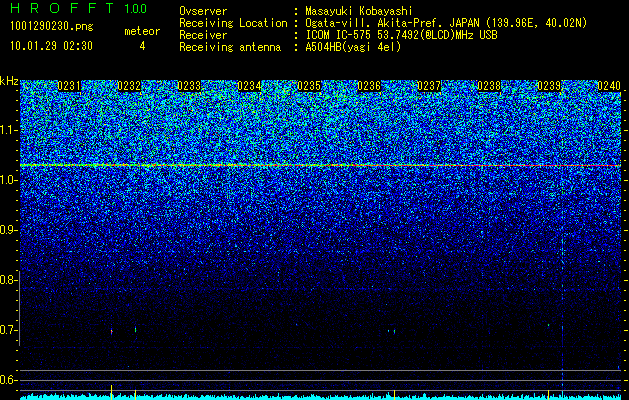
Task: Click the Receiver field label
Action: click(x=203, y=35)
